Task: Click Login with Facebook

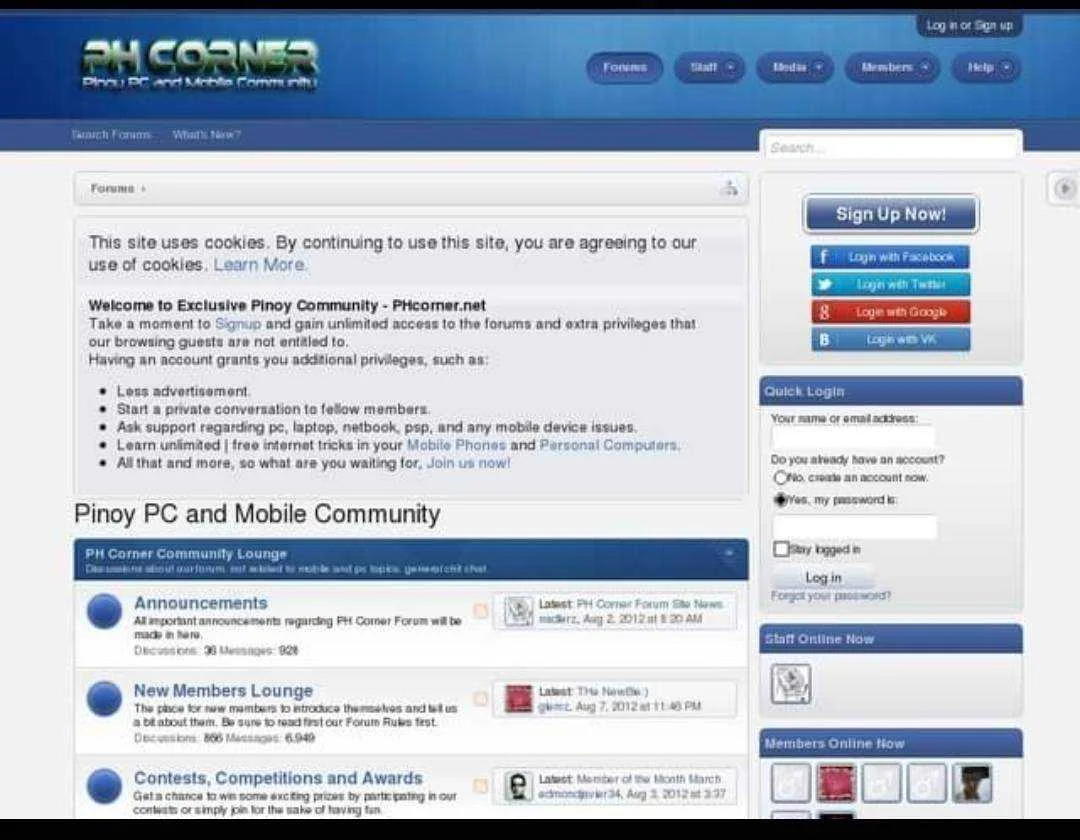Action: tap(890, 257)
